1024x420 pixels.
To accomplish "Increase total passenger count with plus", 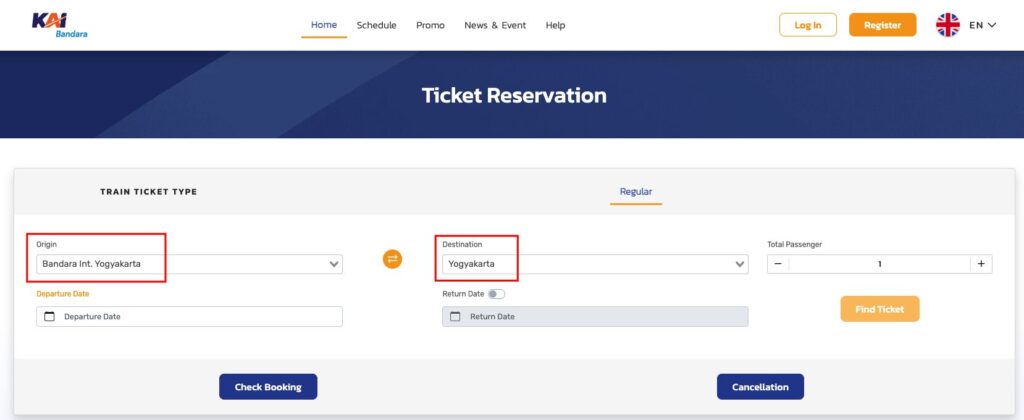I will click(x=981, y=264).
